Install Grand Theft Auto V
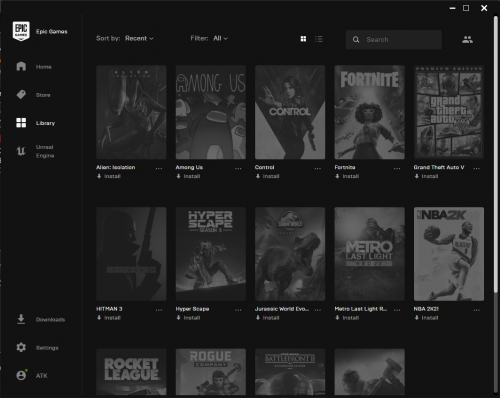This screenshot has width=500, height=398. [426, 176]
